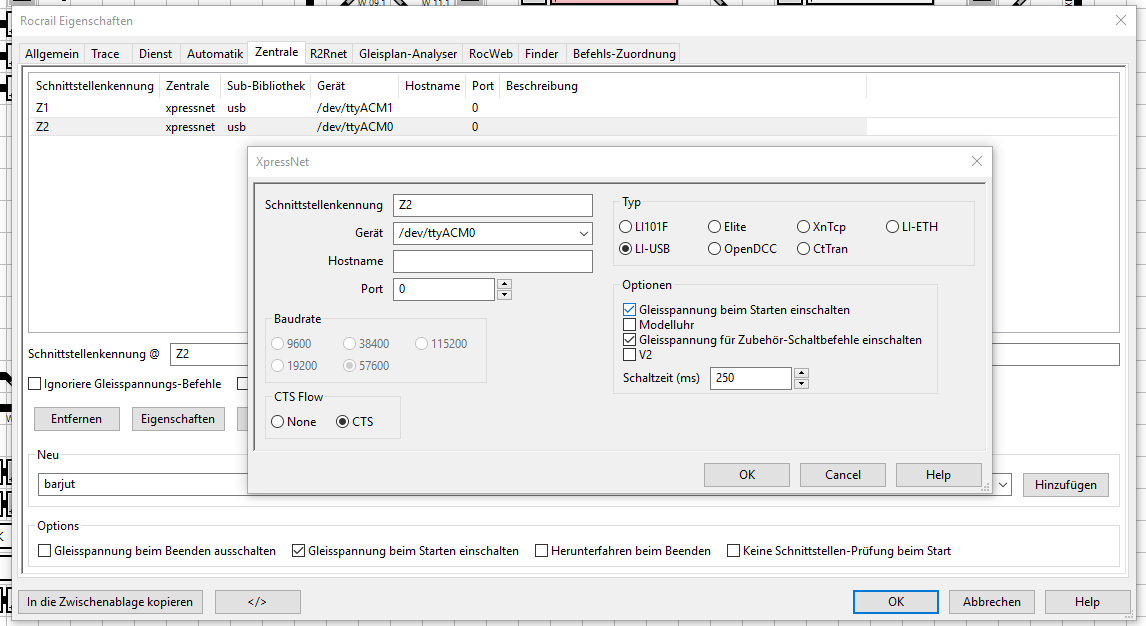
Task: Click the Entfernen button
Action: pos(76,419)
